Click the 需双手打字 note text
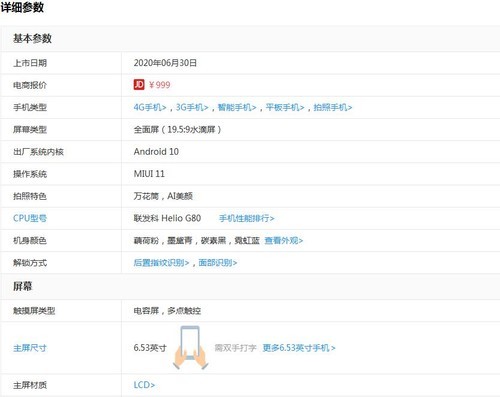Image resolution: width=500 pixels, height=397 pixels. (x=235, y=348)
